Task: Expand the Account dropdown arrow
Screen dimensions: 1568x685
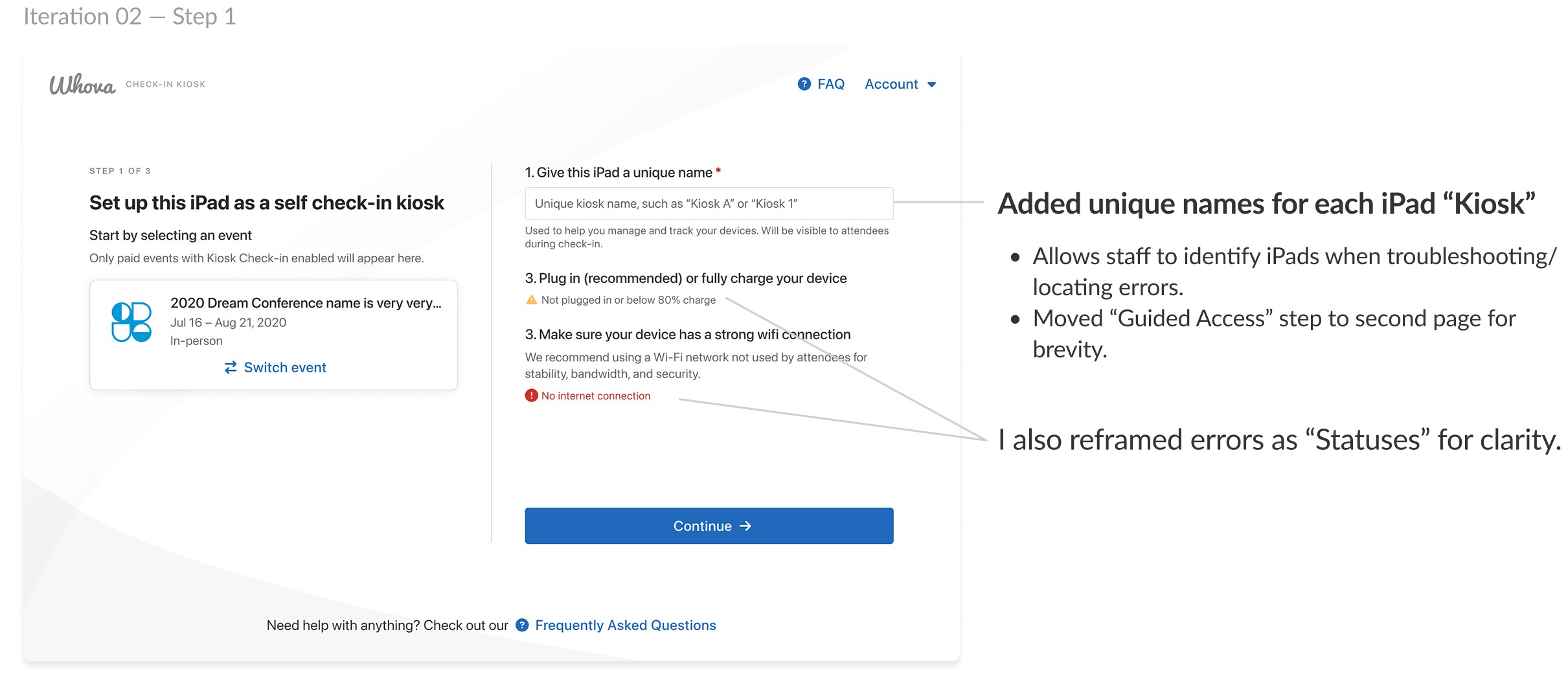Action: [932, 85]
